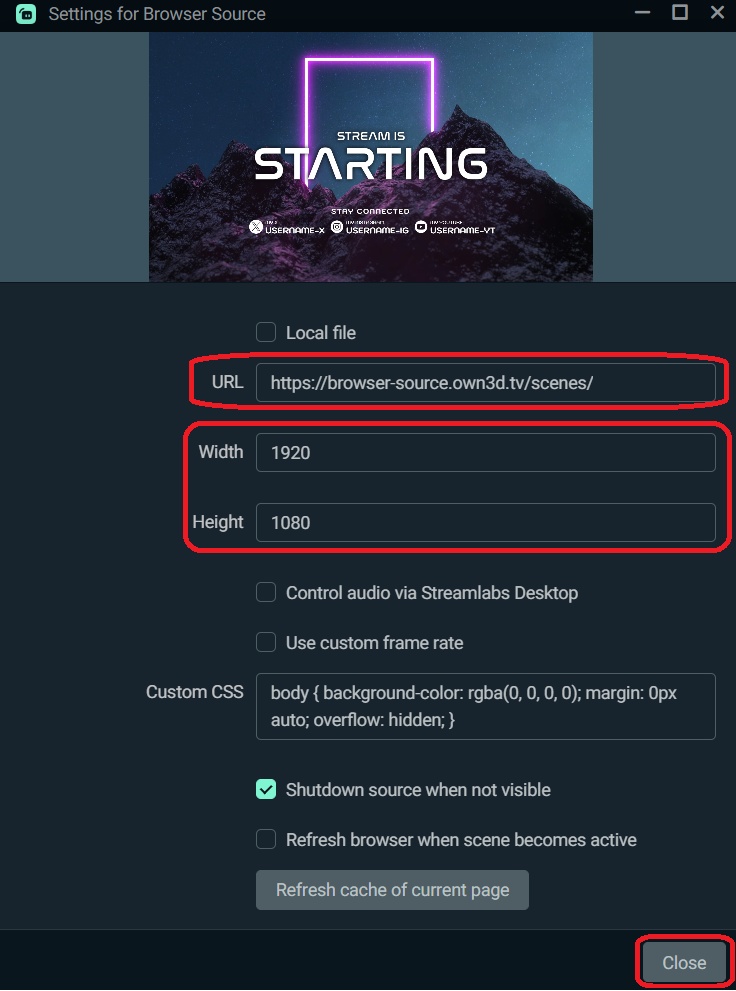This screenshot has height=991, width=736.
Task: Click the neon purple frame in preview
Action: 369,61
